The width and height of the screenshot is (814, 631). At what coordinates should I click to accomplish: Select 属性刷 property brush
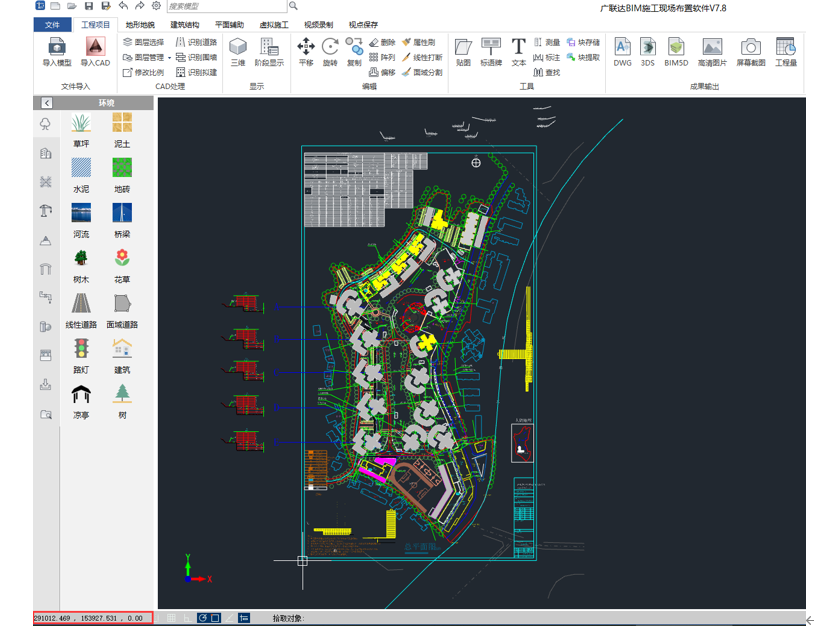[x=418, y=42]
